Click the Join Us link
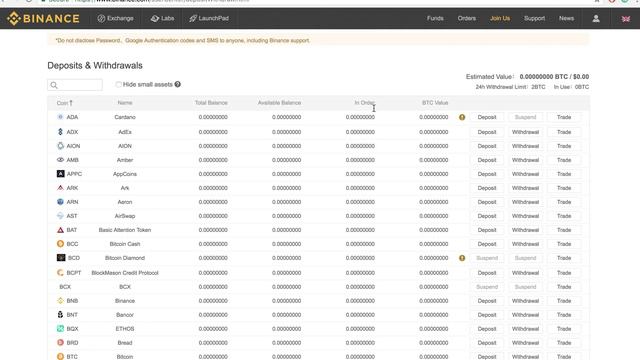The width and height of the screenshot is (640, 360). 500,18
